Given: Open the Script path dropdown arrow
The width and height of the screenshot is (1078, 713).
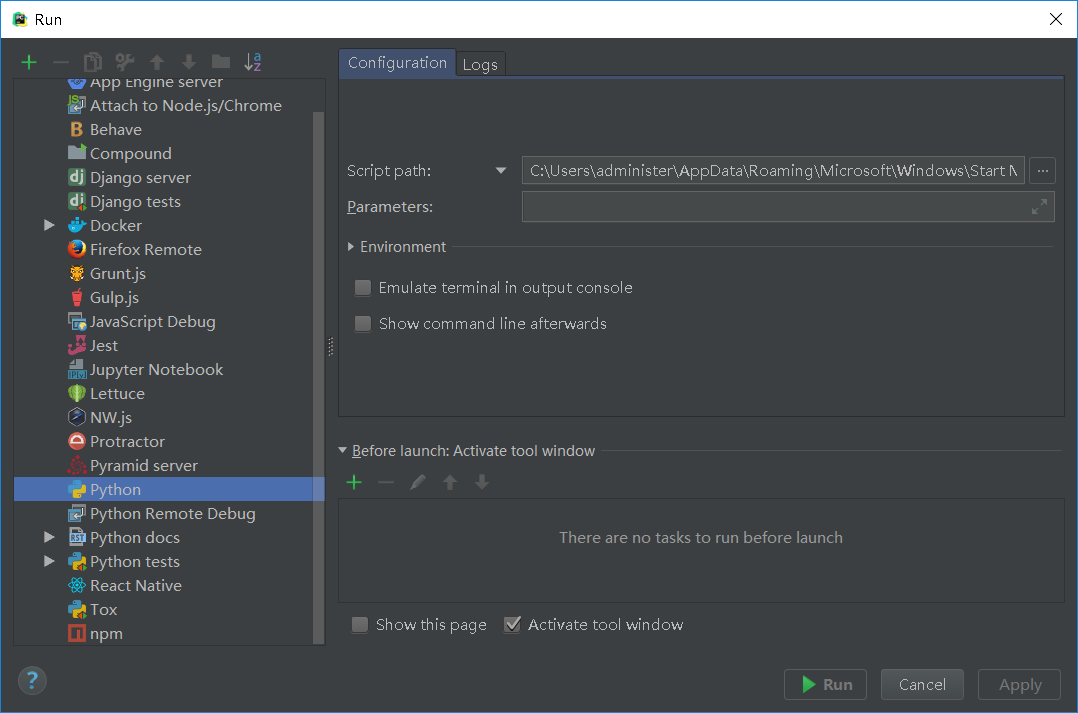Looking at the screenshot, I should click(501, 171).
